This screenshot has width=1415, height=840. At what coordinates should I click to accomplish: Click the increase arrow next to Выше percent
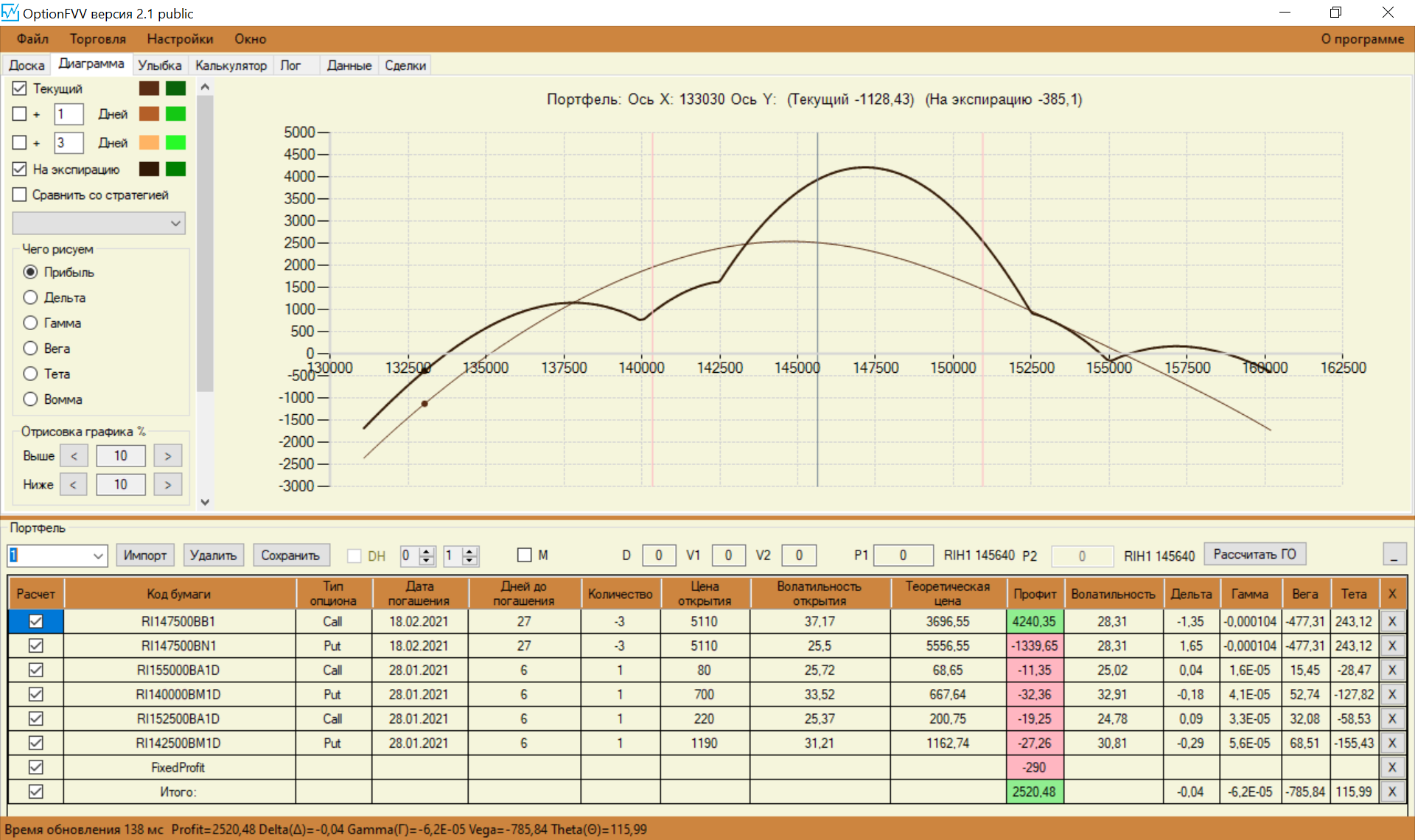[168, 456]
